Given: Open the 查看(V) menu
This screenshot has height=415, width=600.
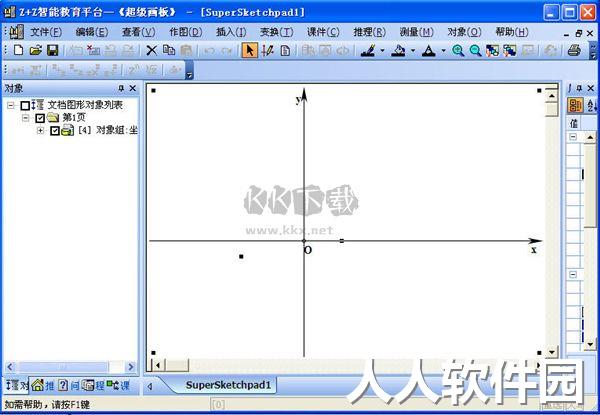Looking at the screenshot, I should 139,32.
